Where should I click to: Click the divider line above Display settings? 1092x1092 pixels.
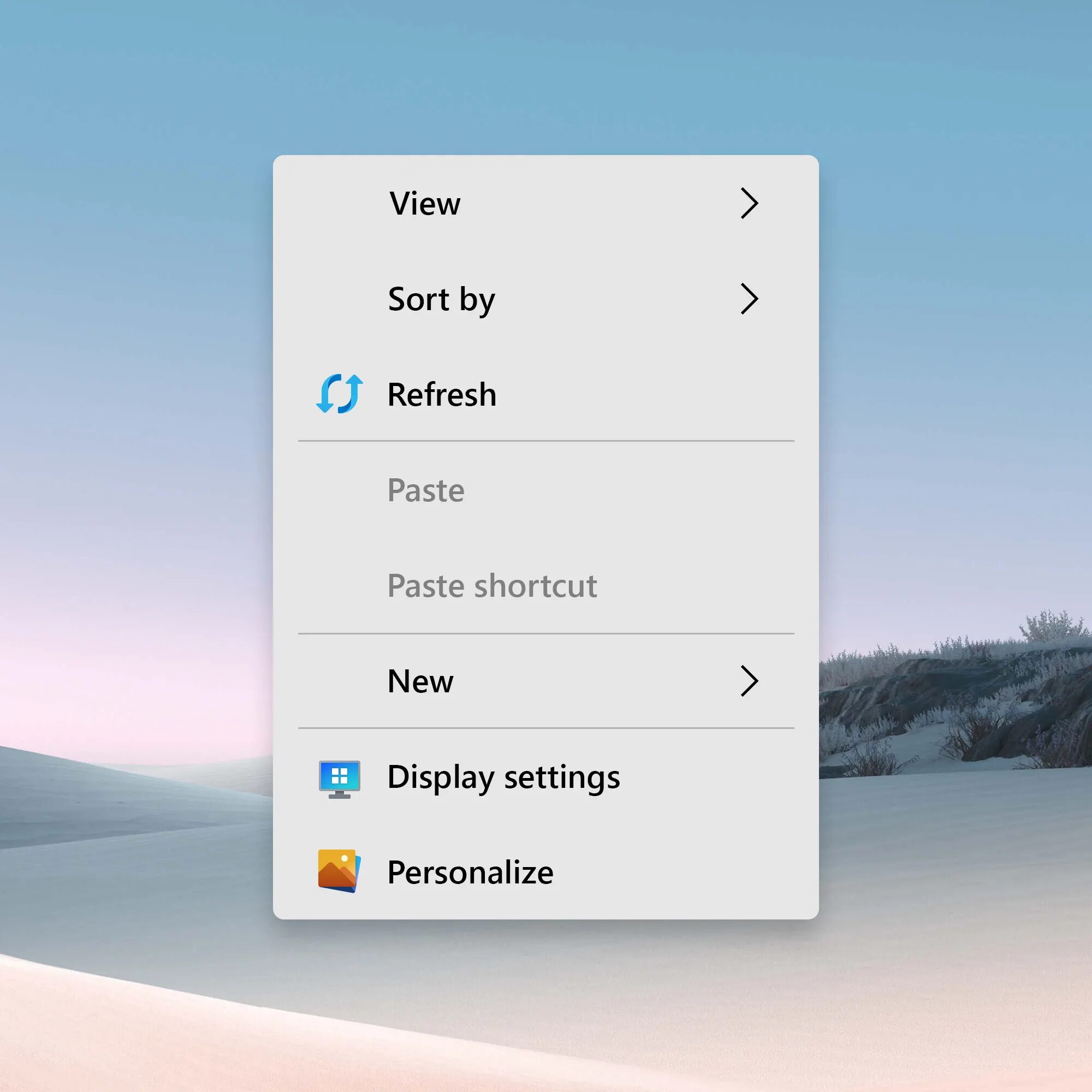(x=546, y=728)
